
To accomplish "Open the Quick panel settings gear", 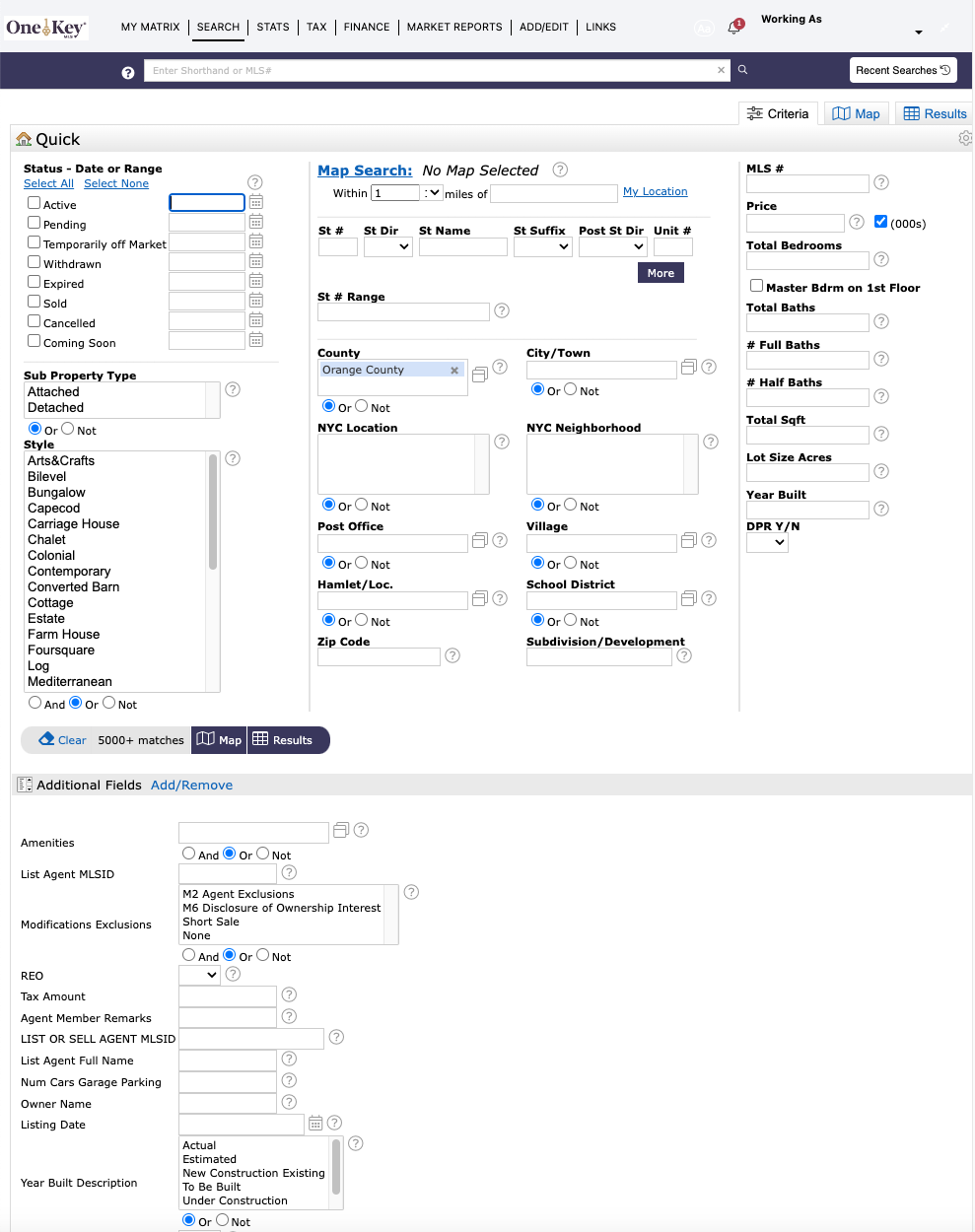I will [964, 138].
